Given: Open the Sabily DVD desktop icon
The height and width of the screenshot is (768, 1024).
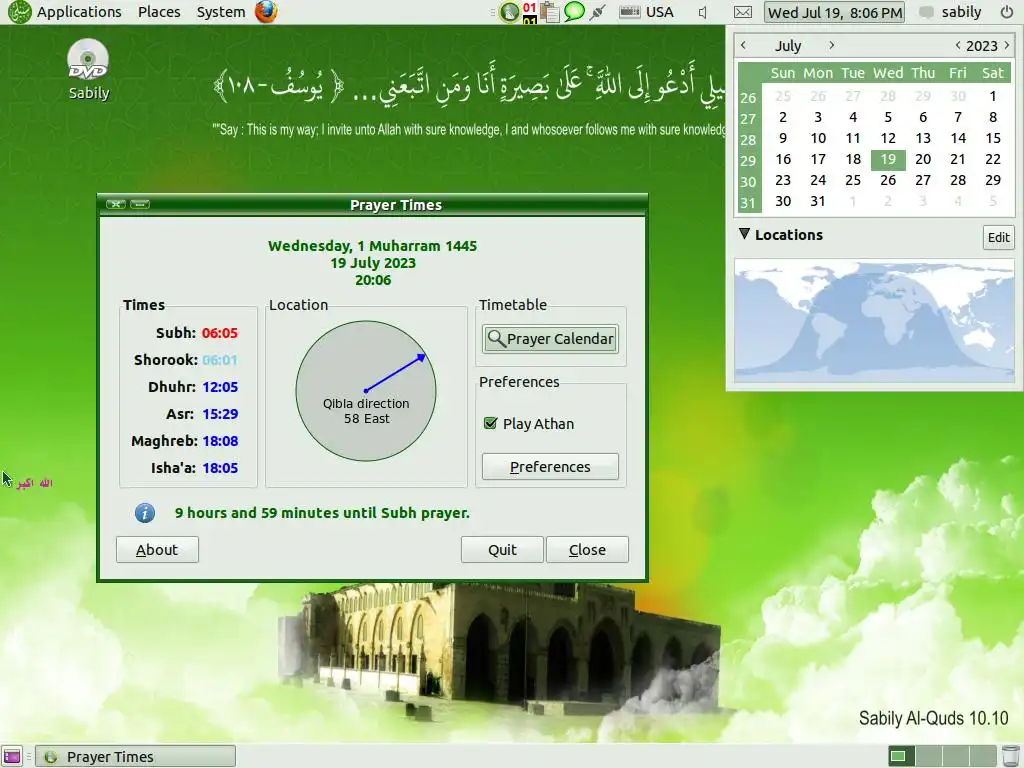Looking at the screenshot, I should [x=88, y=70].
